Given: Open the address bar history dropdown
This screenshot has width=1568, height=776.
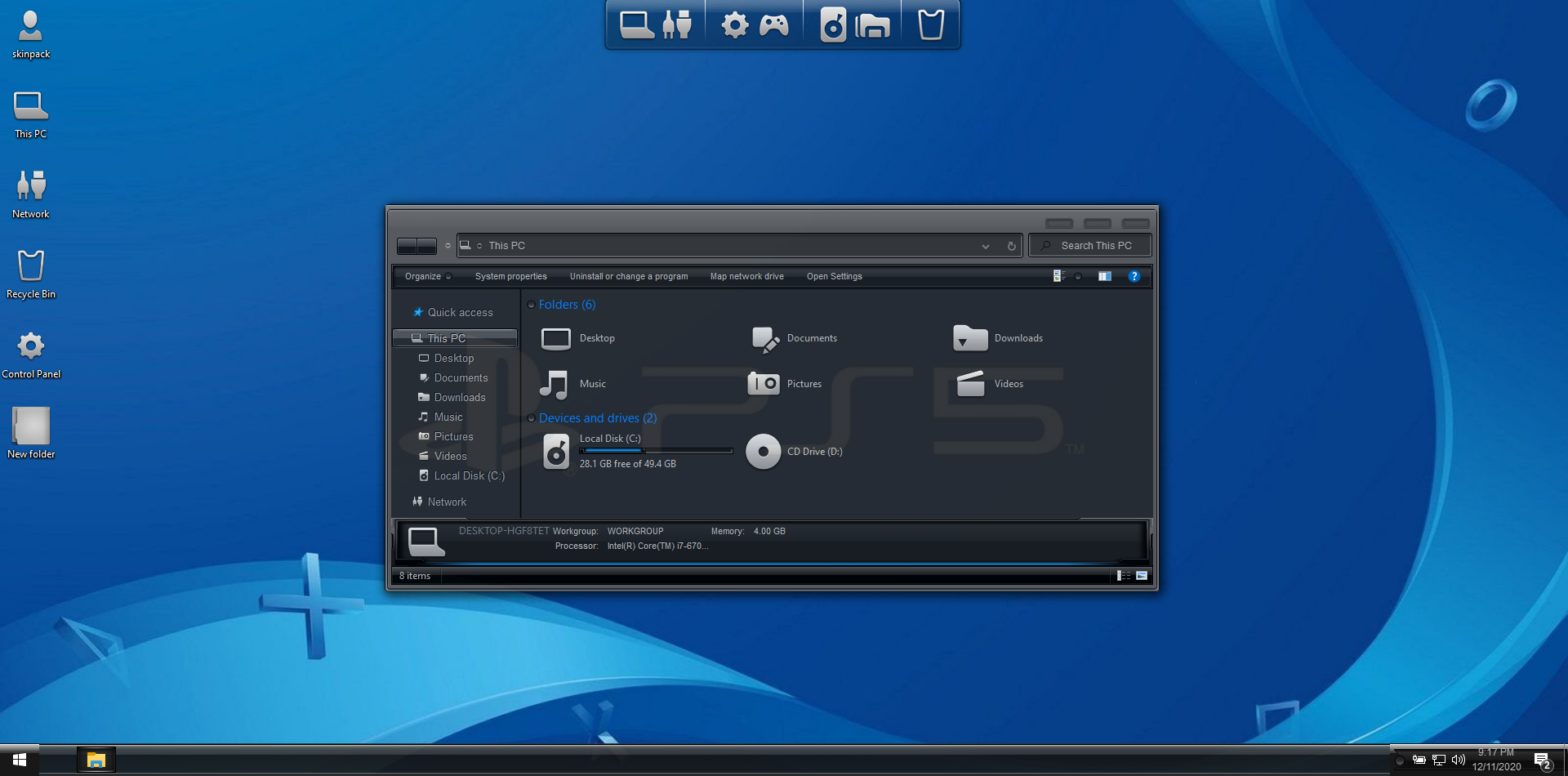Looking at the screenshot, I should tap(986, 246).
